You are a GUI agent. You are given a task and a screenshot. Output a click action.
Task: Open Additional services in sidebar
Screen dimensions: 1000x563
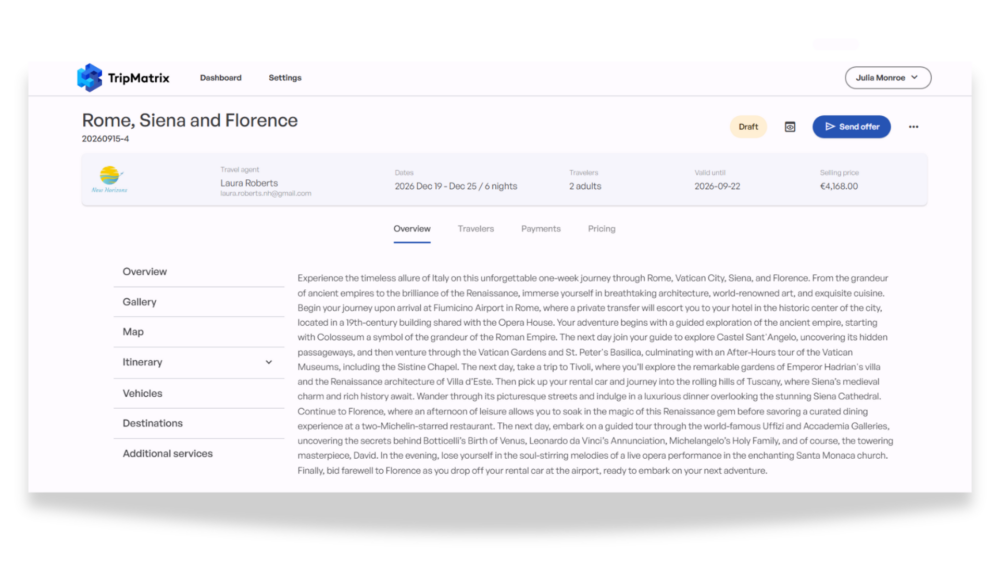pos(199,454)
